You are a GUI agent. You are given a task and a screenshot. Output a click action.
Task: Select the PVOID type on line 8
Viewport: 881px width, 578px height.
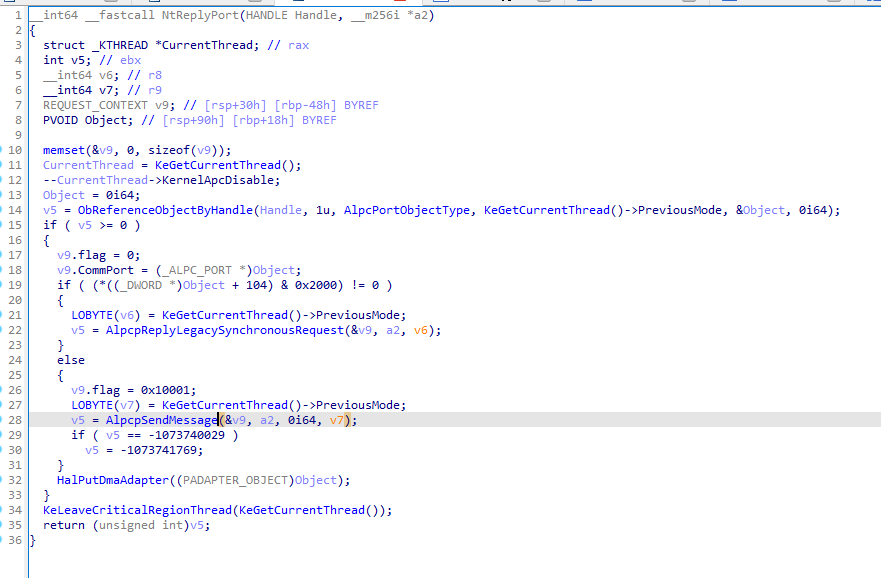(60, 120)
